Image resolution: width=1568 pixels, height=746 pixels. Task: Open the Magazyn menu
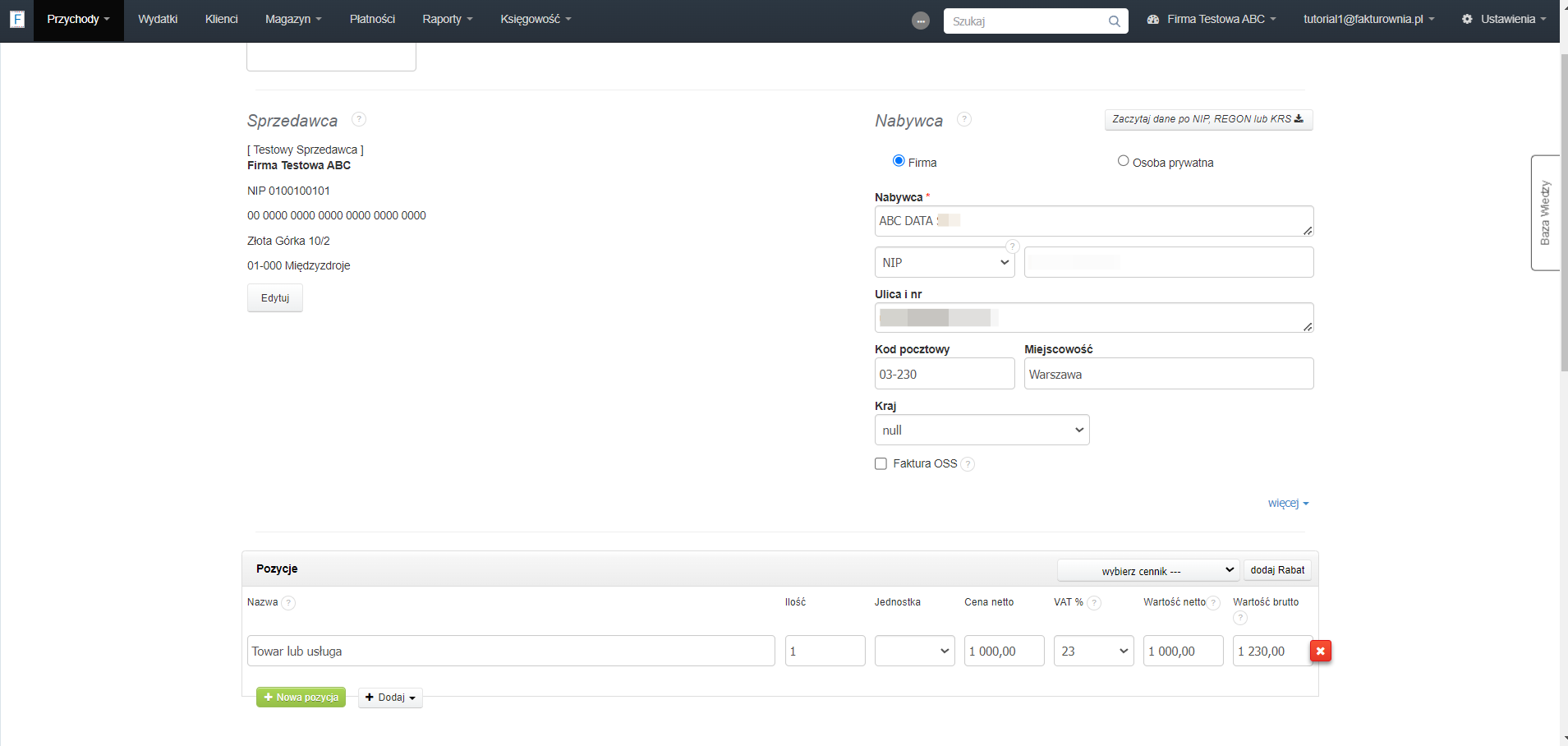click(293, 19)
